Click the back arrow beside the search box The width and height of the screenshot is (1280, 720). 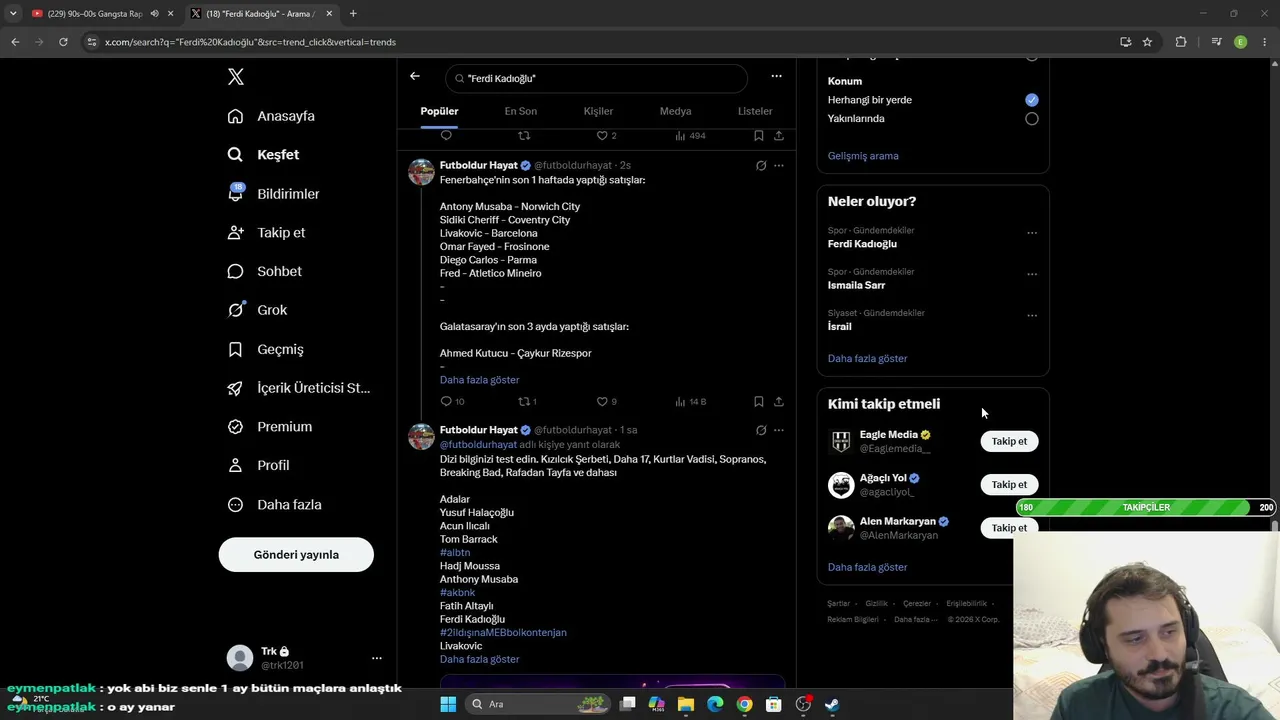[x=415, y=76]
